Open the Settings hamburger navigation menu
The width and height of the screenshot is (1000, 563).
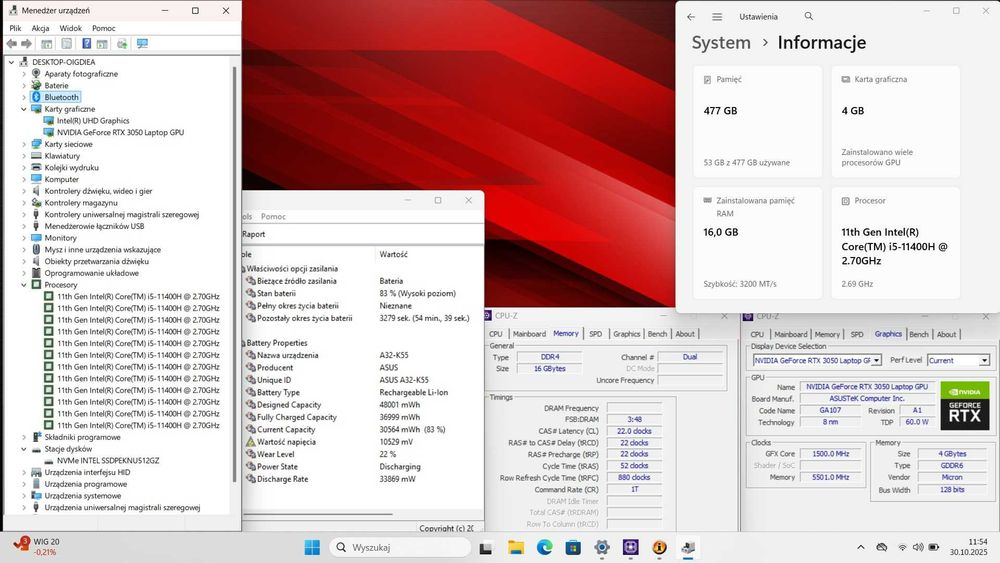coord(717,17)
